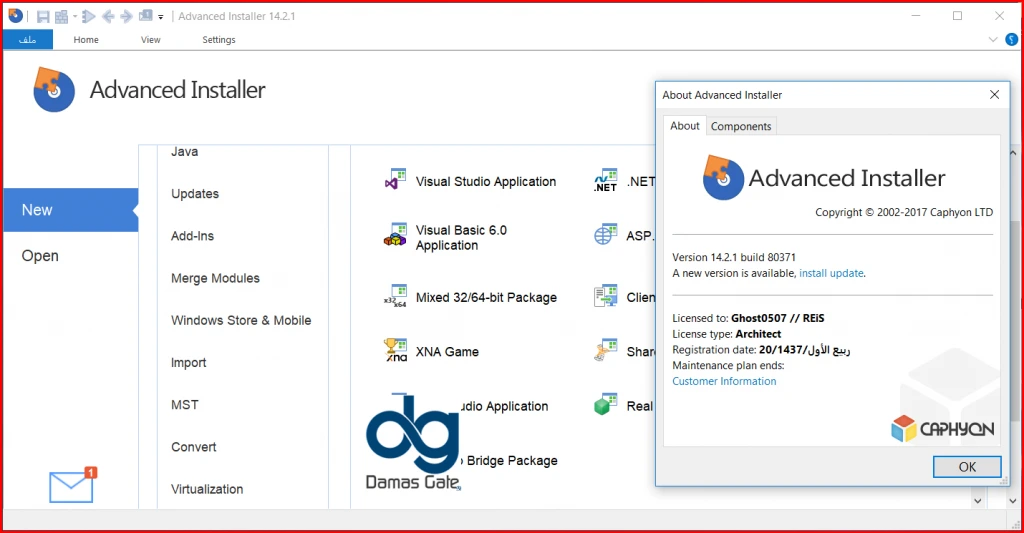
Task: Click the Version 14.2.1 build 80371 text
Action: point(734,257)
